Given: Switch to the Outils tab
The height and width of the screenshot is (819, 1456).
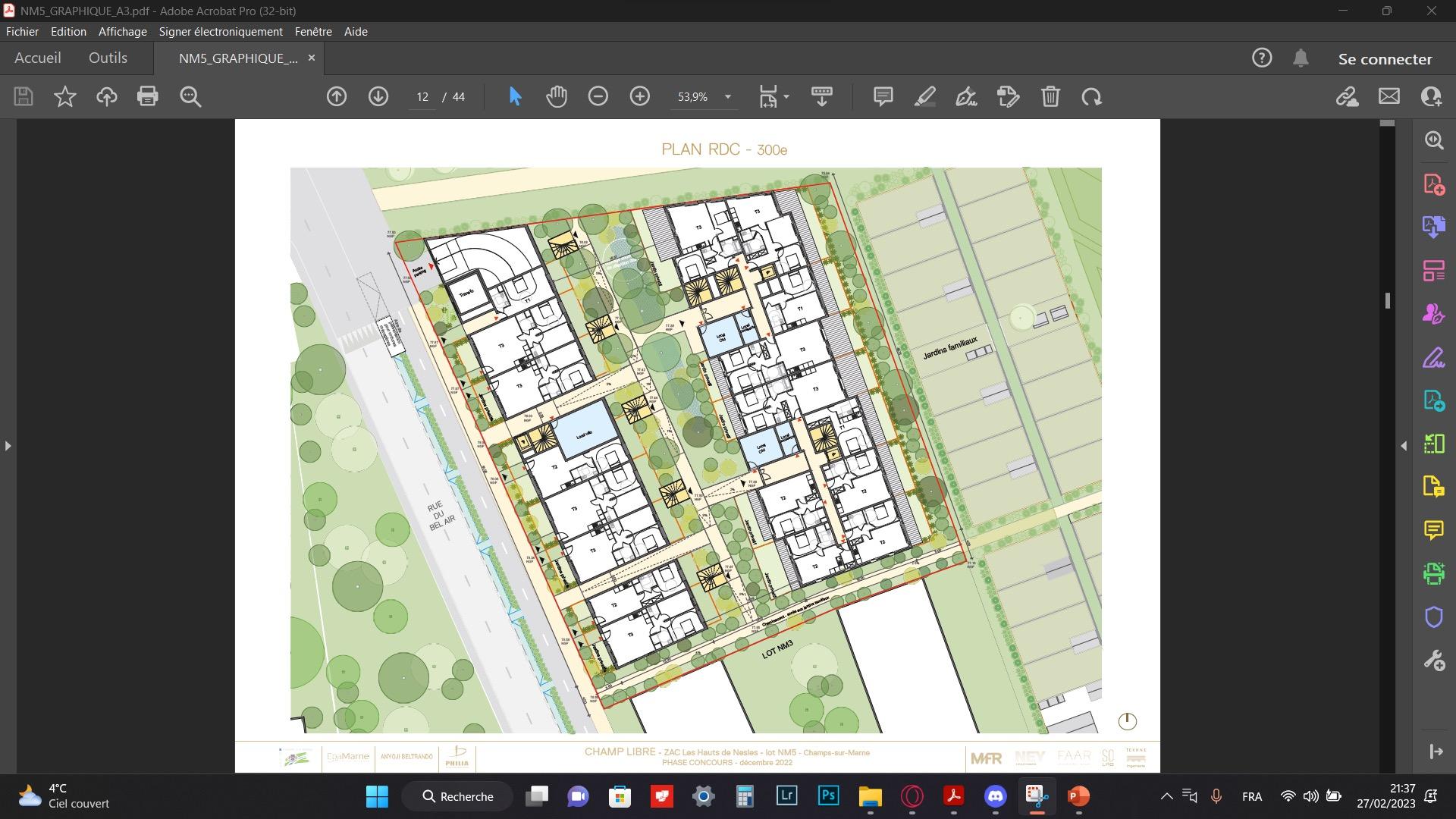Looking at the screenshot, I should pyautogui.click(x=108, y=58).
